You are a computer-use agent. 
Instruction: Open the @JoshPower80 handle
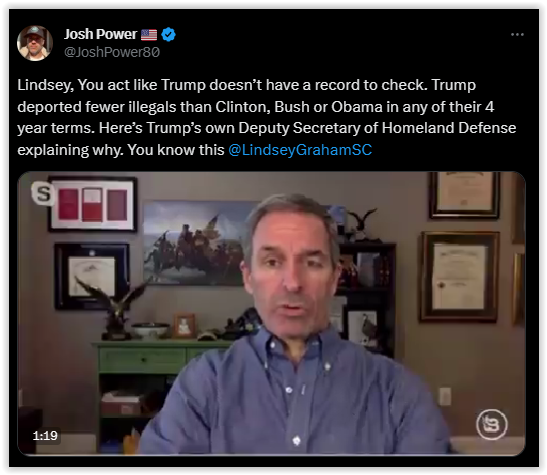click(112, 52)
